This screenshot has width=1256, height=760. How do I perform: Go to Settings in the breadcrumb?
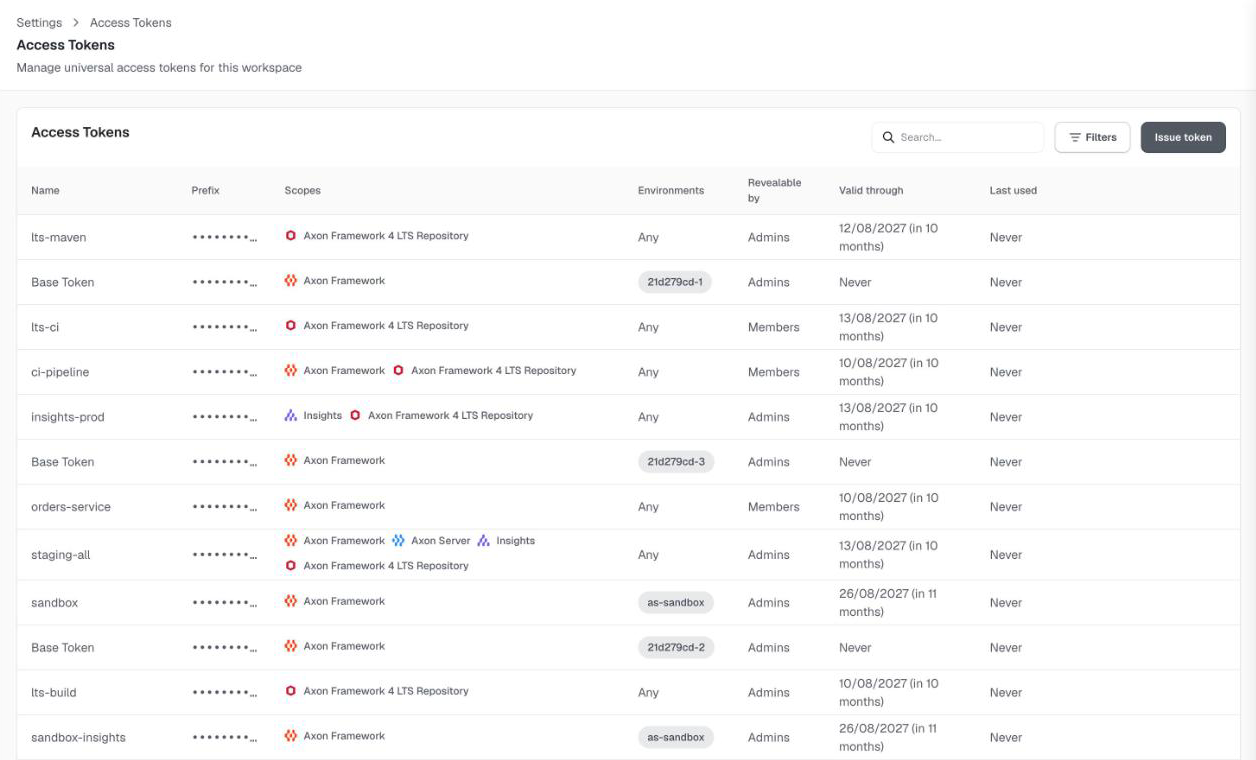click(39, 23)
